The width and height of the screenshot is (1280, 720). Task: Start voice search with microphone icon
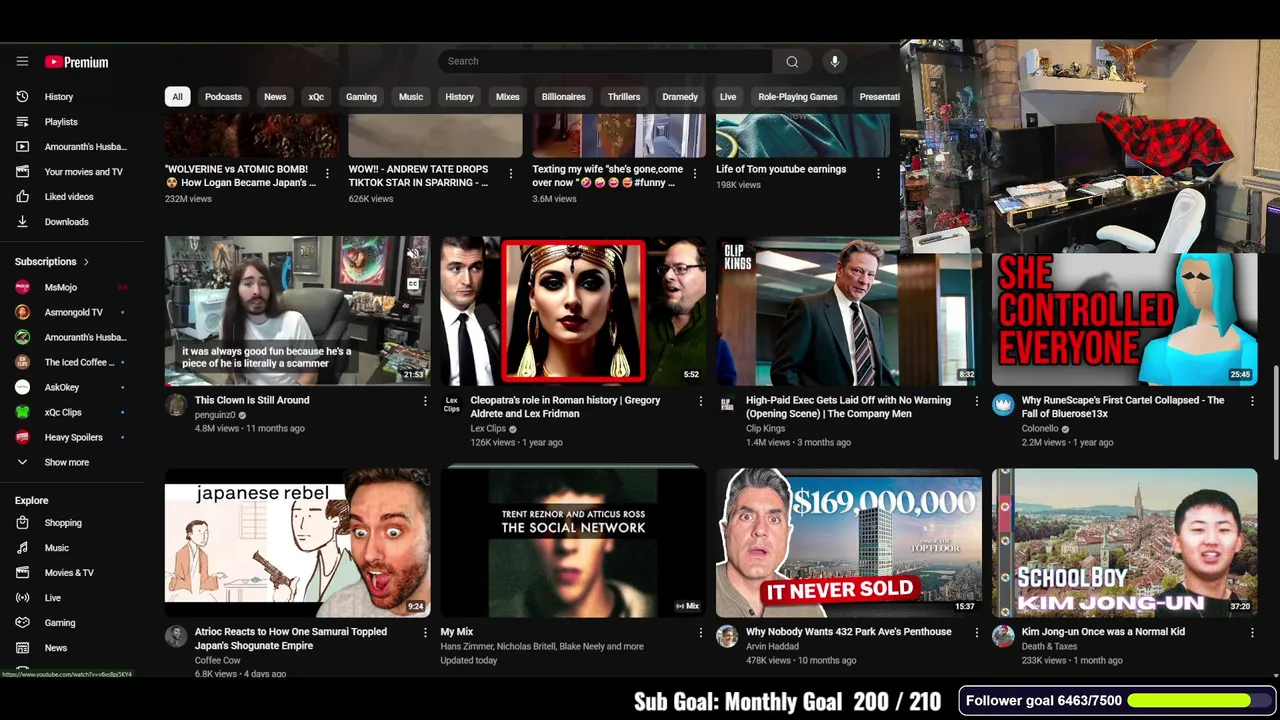pyautogui.click(x=835, y=61)
